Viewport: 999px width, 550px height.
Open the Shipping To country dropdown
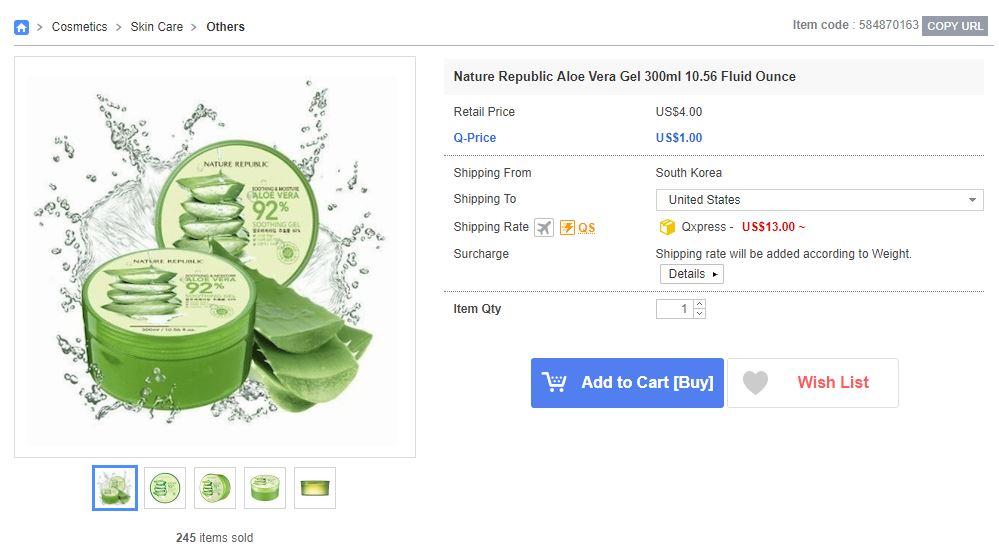click(x=819, y=200)
